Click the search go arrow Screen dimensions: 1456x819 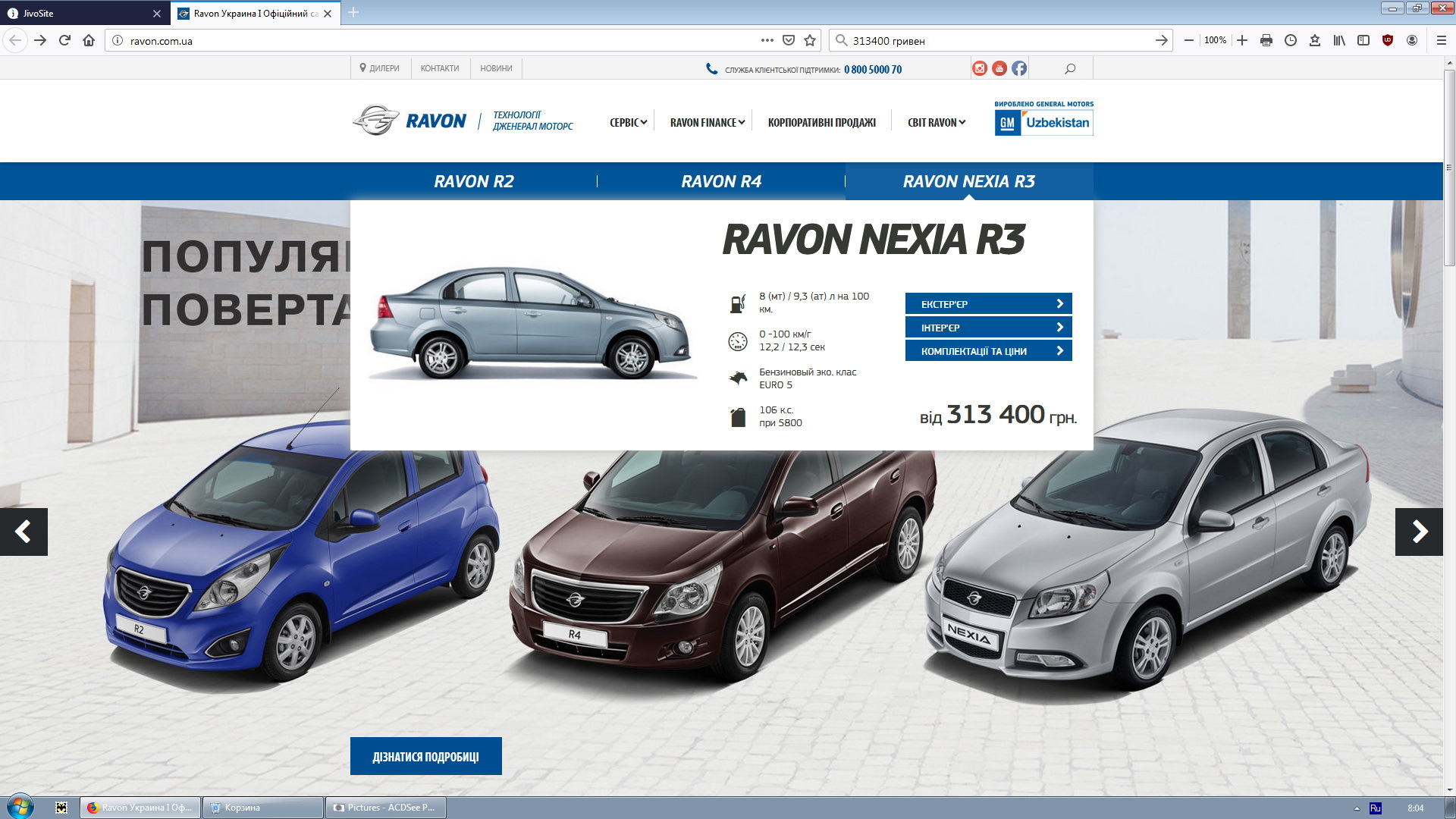tap(1161, 40)
